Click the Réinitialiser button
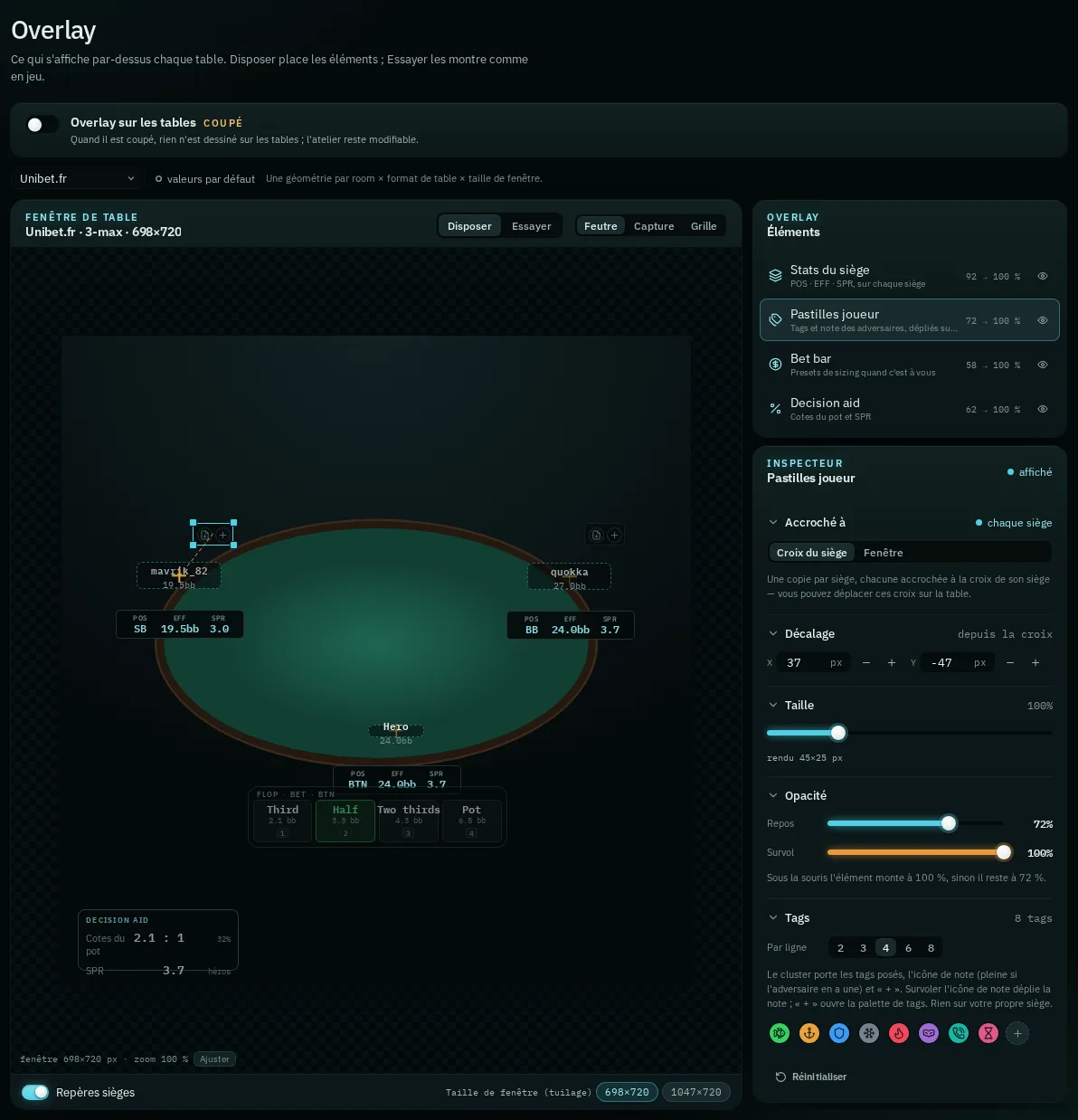Viewport: 1078px width, 1120px height. [811, 1077]
